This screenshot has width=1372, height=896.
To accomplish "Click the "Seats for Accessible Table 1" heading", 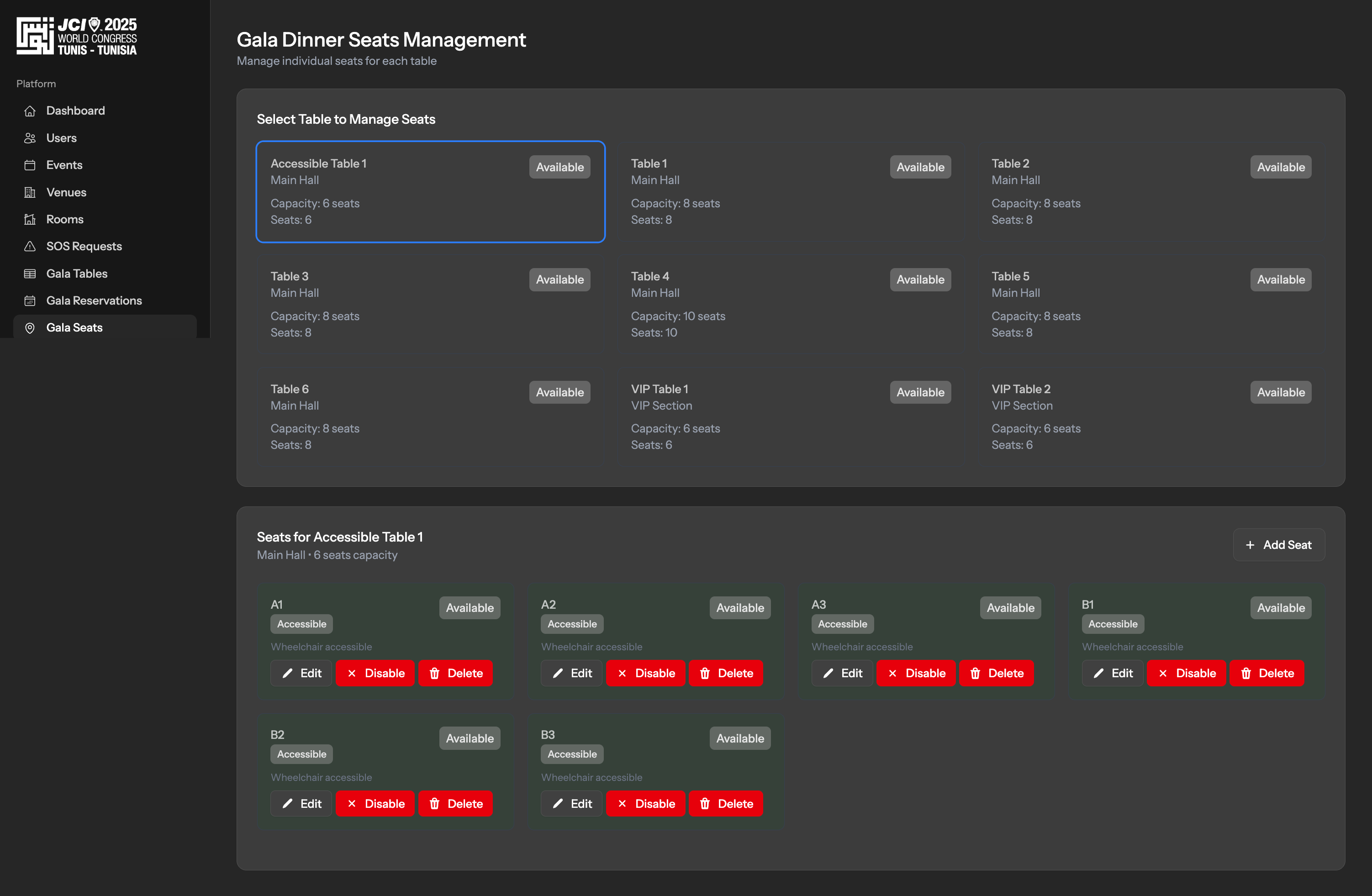I will [x=339, y=537].
